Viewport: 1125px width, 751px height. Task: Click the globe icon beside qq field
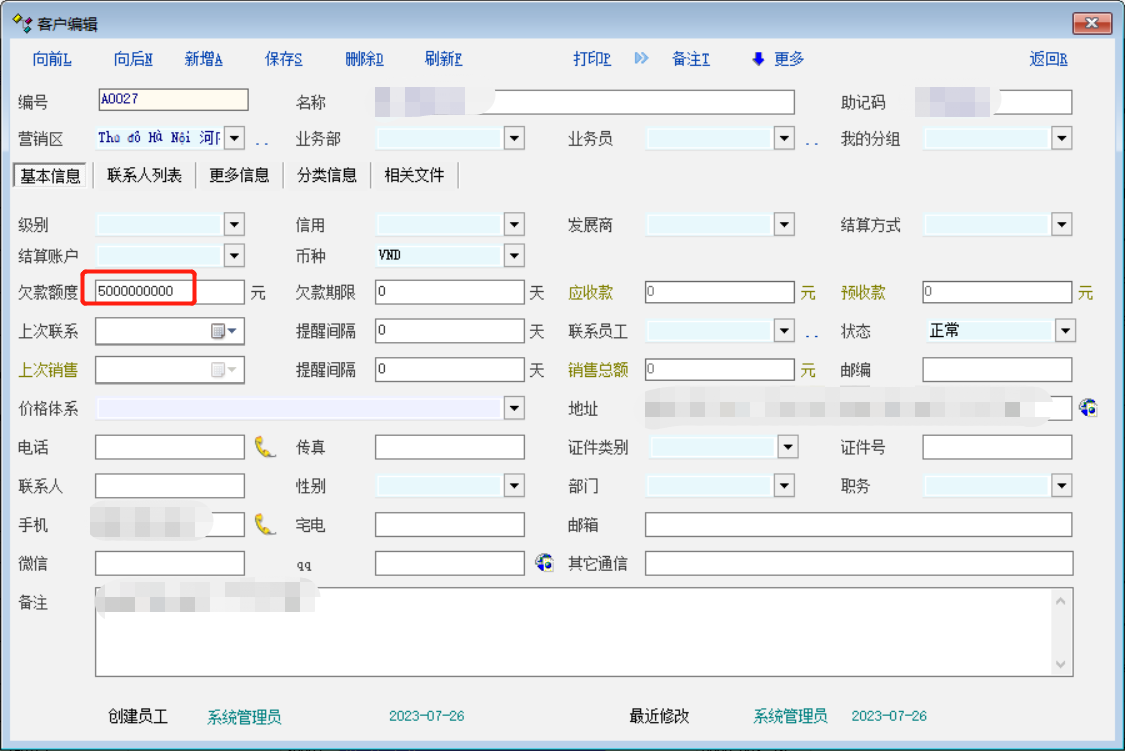544,563
